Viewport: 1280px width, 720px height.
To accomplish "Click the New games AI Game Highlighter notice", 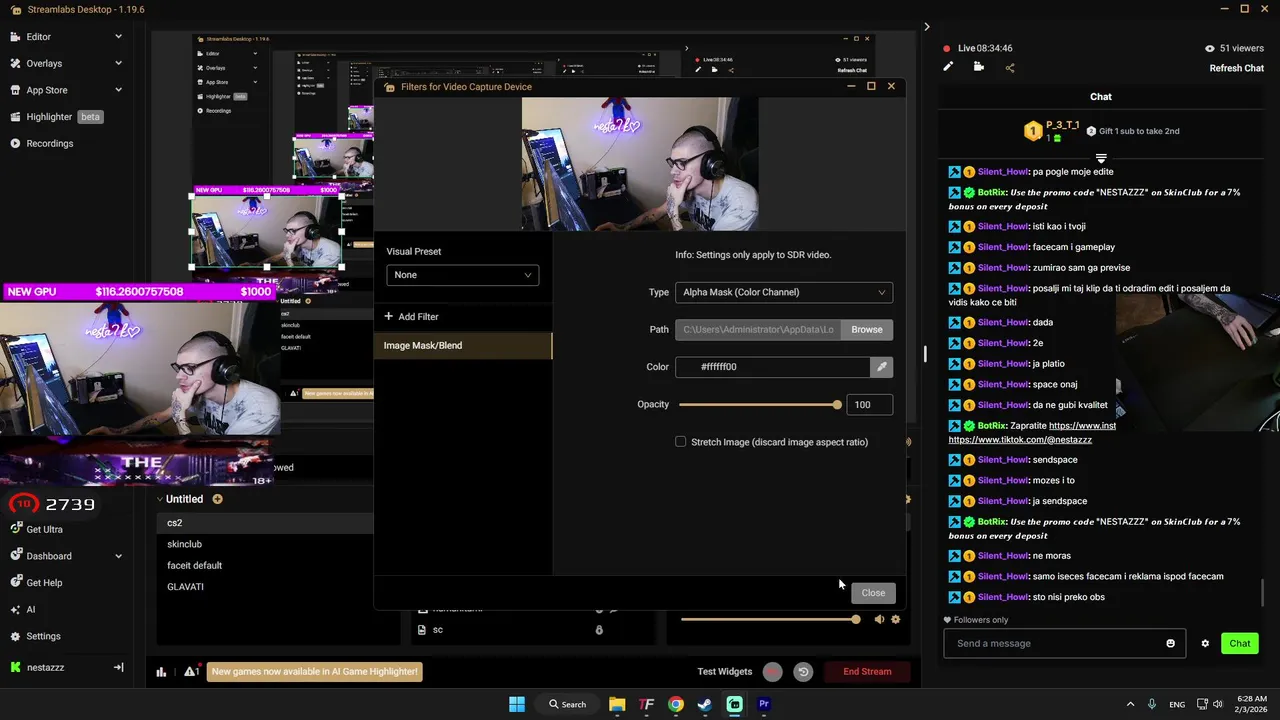I will coord(314,672).
